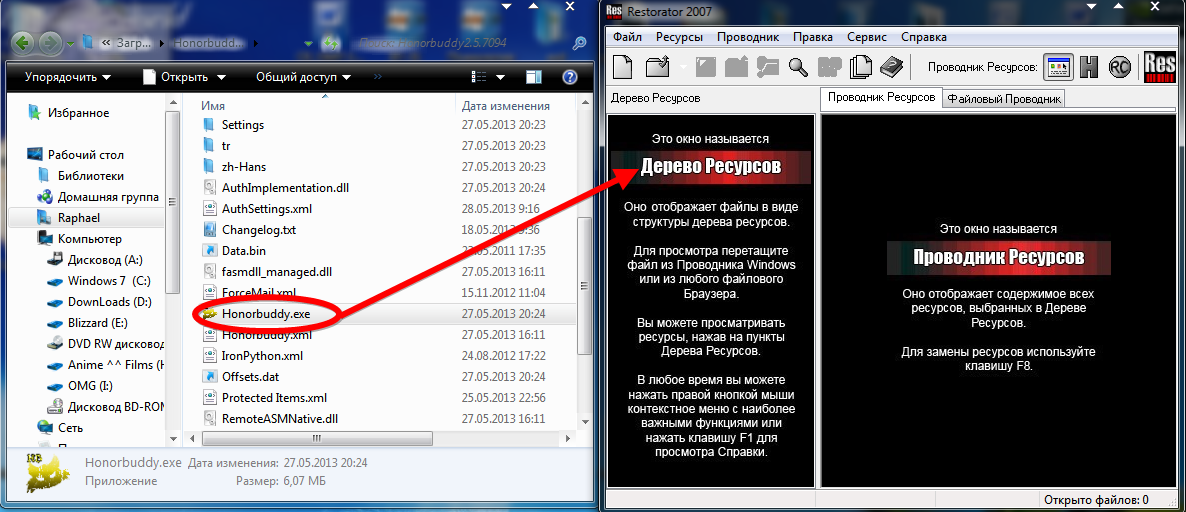Switch to RC view mode icon

tap(1119, 67)
